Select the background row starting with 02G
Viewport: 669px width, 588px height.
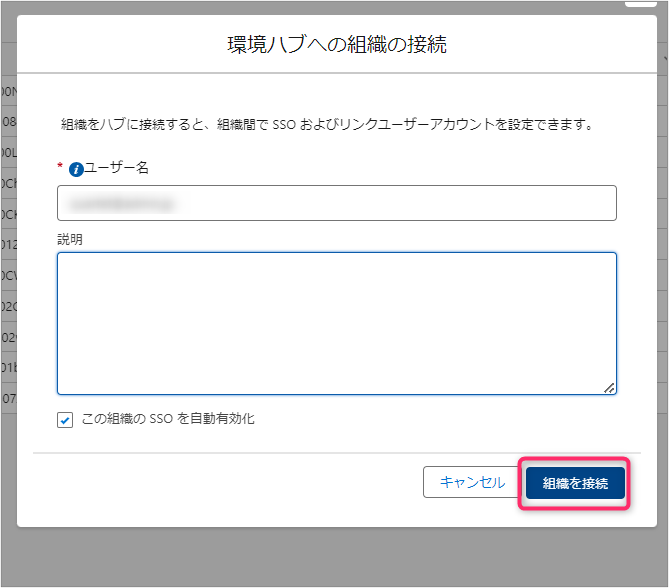point(8,307)
